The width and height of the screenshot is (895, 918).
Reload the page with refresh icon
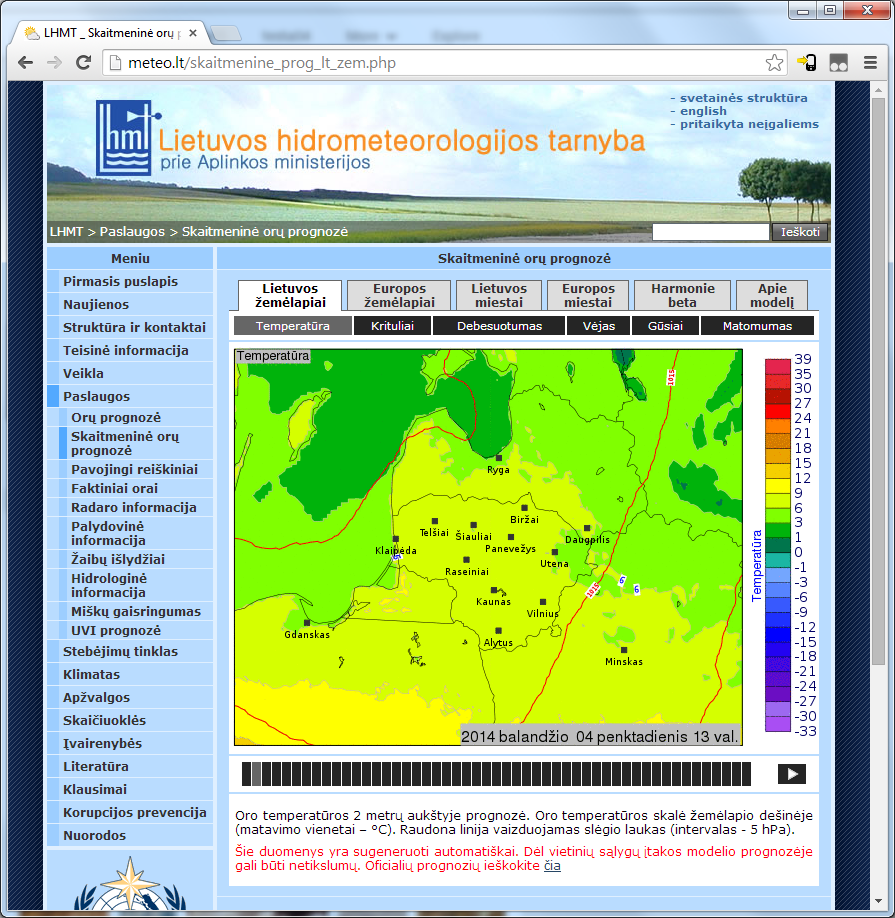click(84, 63)
